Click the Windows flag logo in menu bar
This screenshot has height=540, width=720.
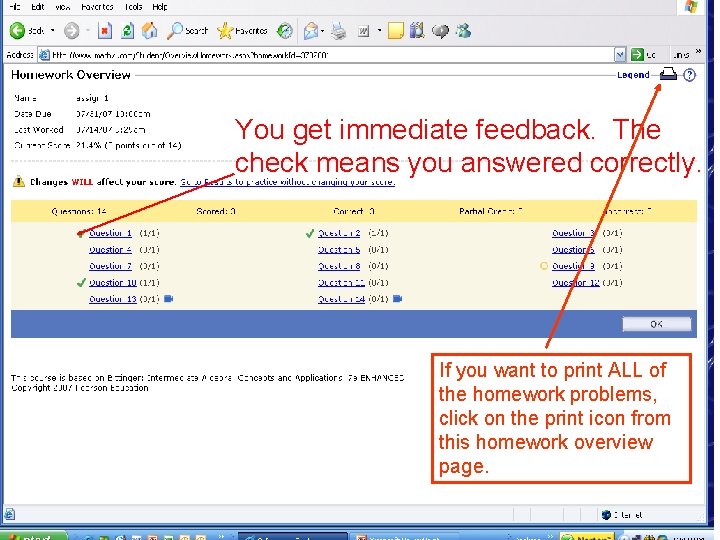point(691,6)
